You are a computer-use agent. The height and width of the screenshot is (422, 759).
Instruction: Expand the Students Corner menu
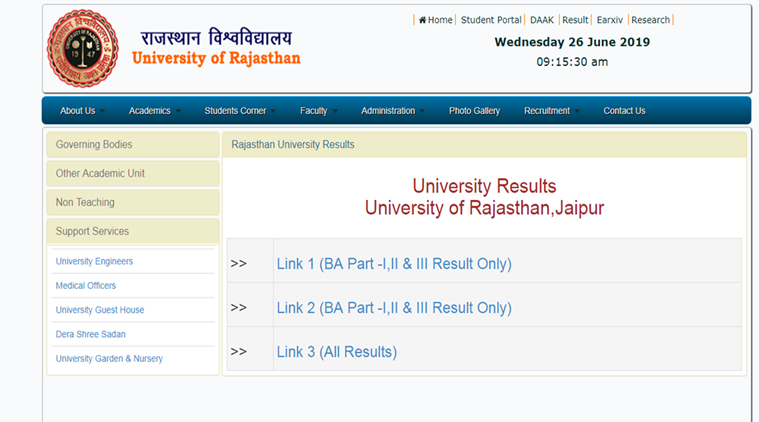(237, 111)
